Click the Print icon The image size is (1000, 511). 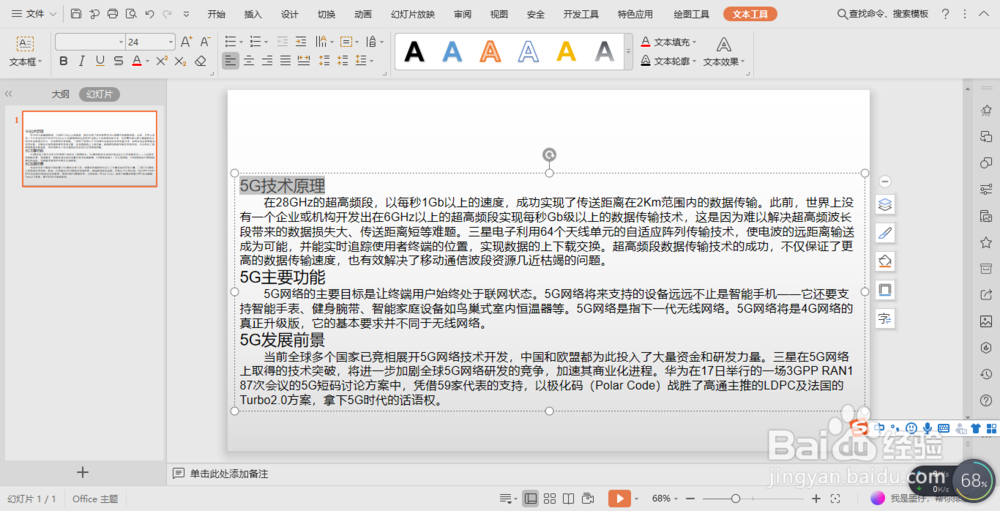pos(113,14)
